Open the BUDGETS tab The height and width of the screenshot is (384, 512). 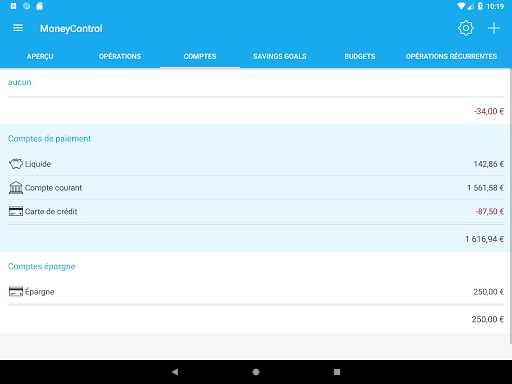(x=360, y=56)
